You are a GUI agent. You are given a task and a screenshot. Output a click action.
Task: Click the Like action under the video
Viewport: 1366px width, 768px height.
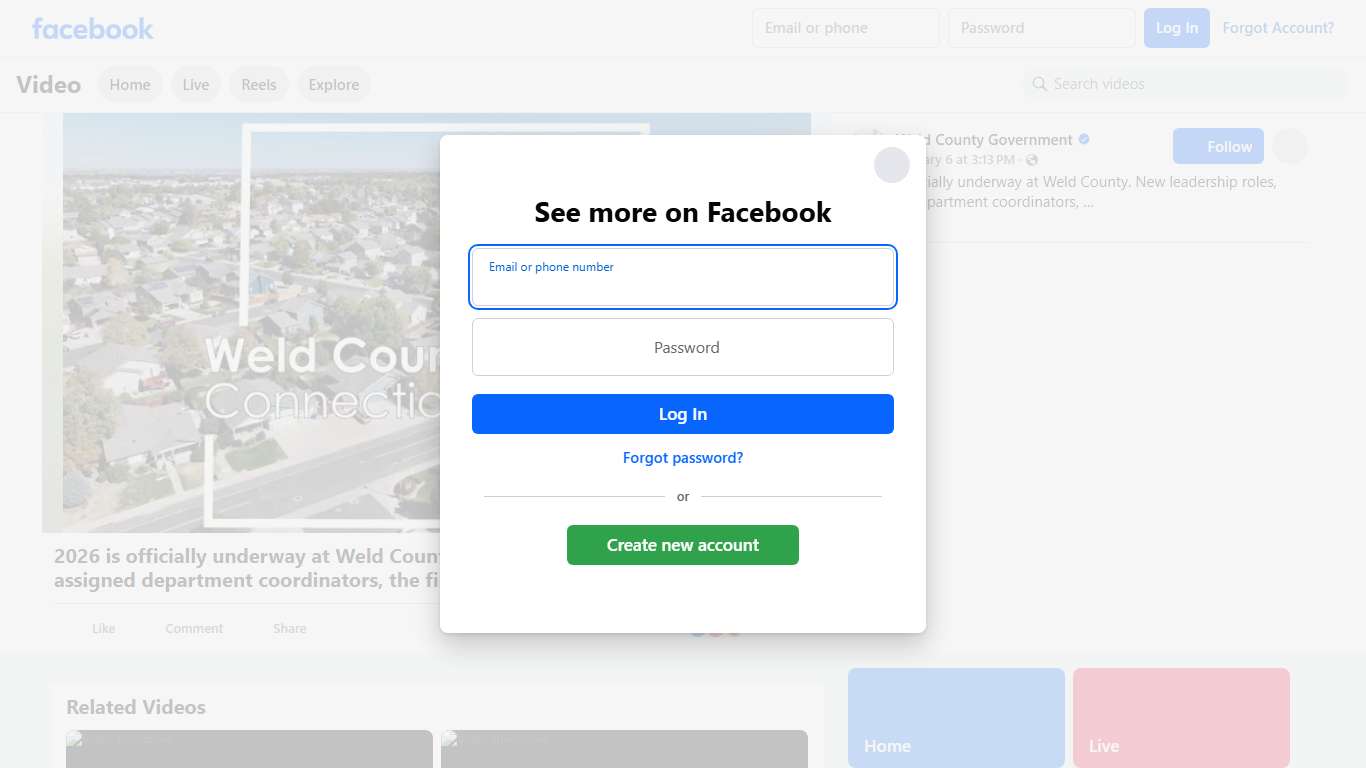pos(103,628)
